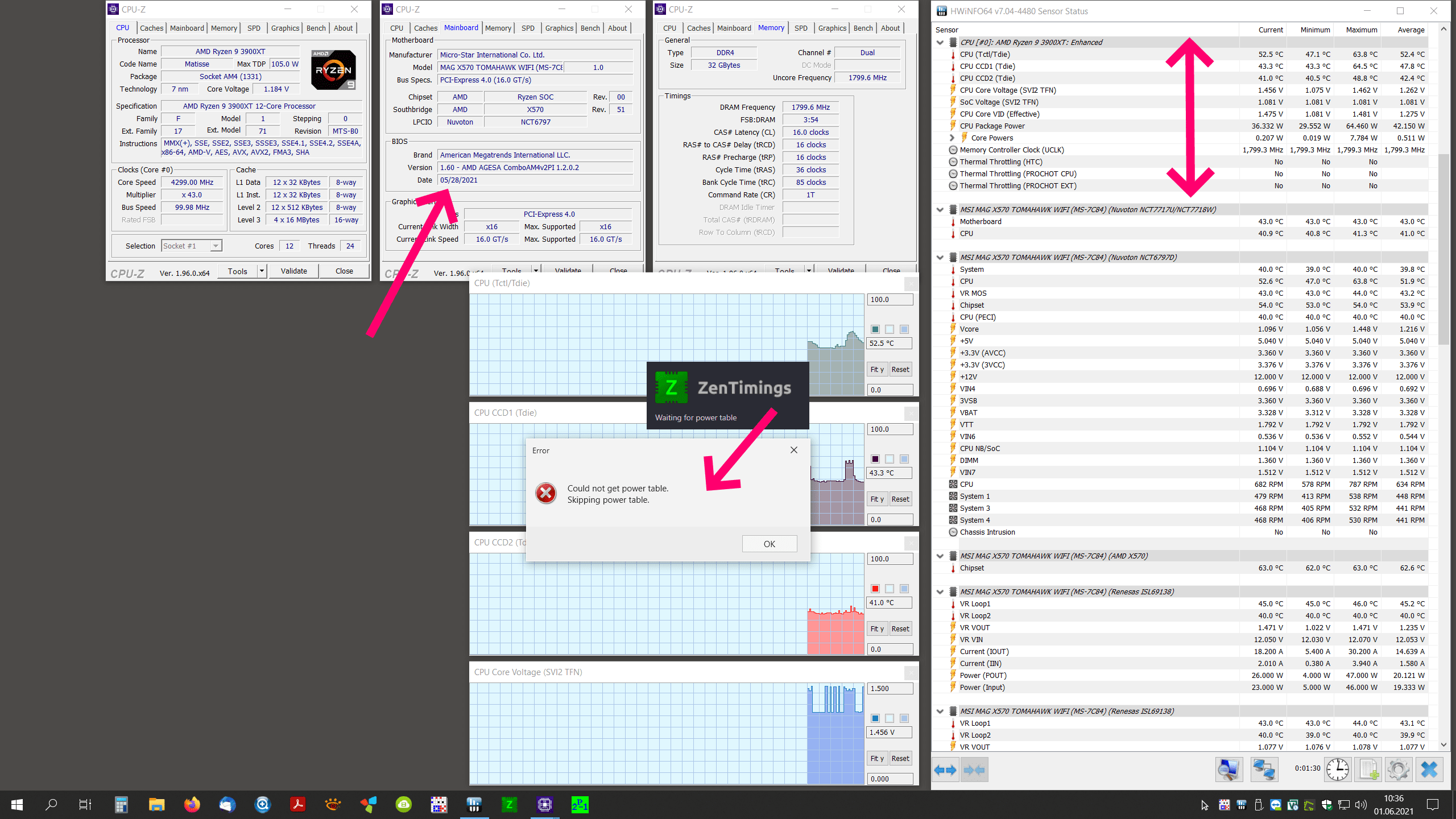Start logging with the sheet plus icon

(1369, 770)
